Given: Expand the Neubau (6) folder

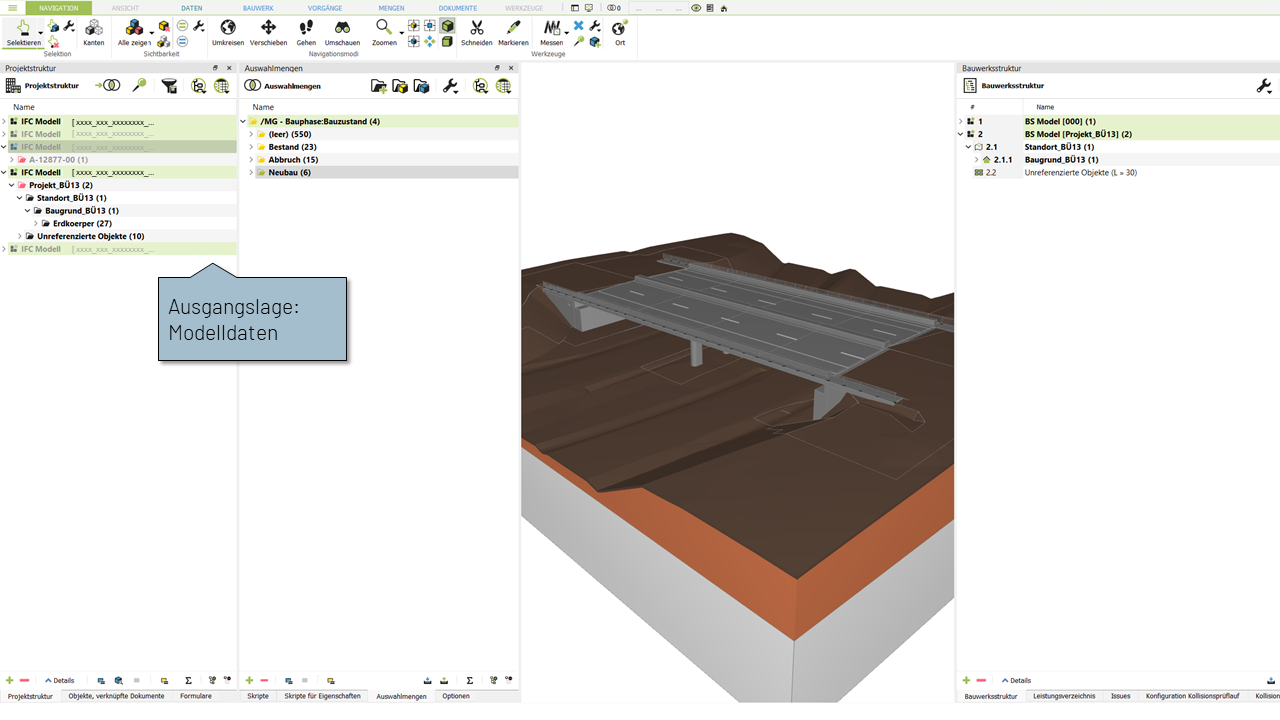Looking at the screenshot, I should point(251,172).
